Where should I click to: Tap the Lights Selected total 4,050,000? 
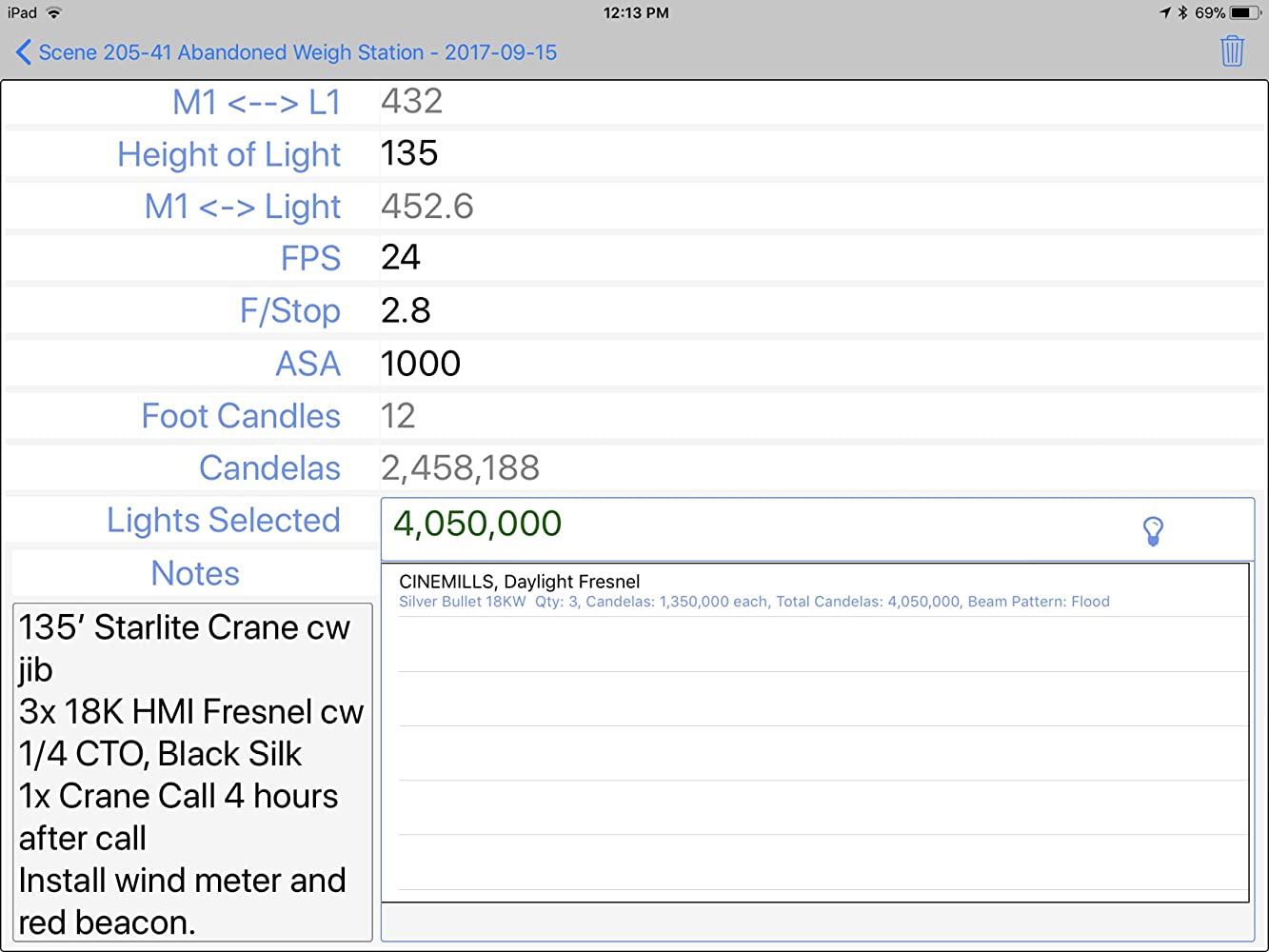[477, 524]
